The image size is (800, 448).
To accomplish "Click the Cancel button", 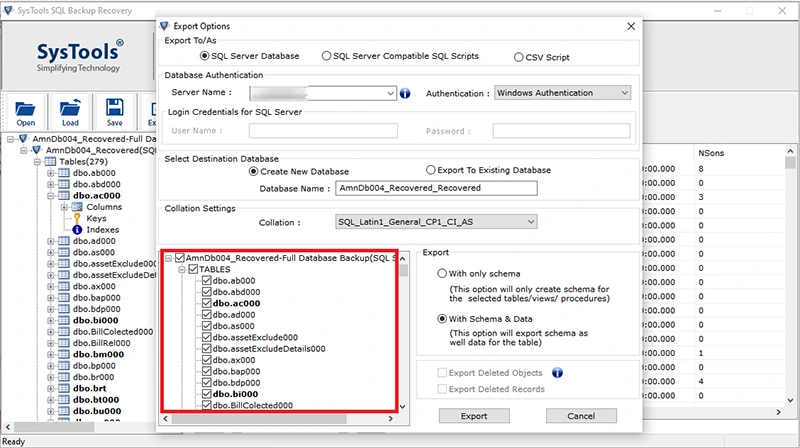I will click(x=581, y=416).
